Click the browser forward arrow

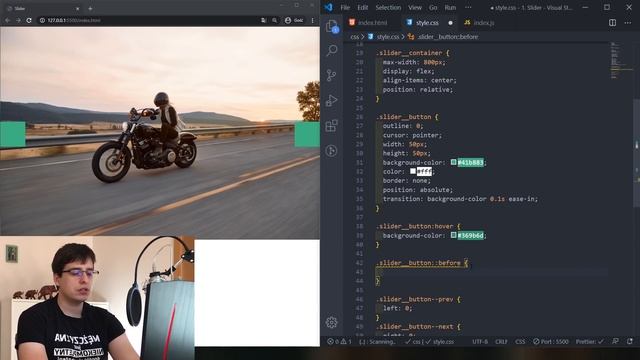point(18,20)
